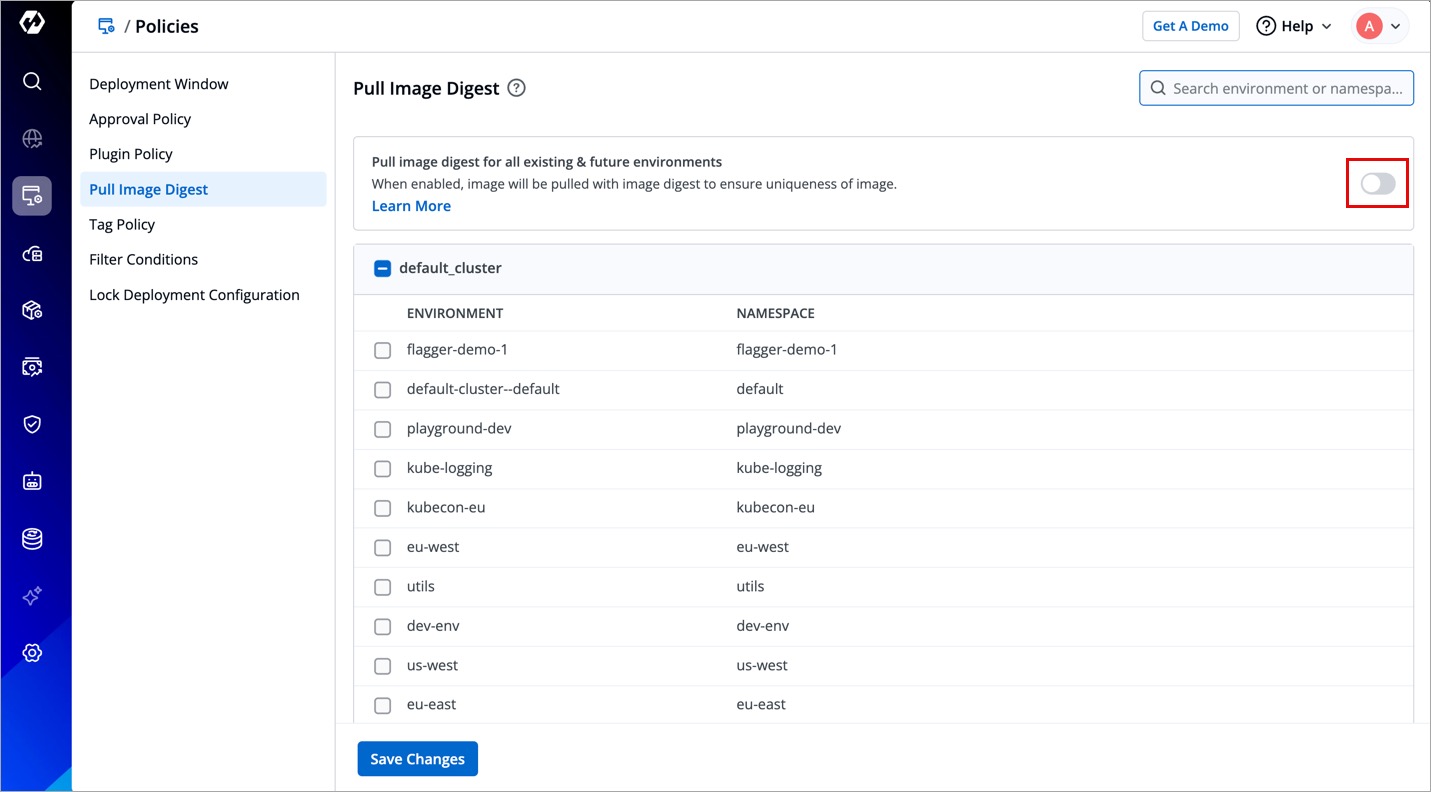The image size is (1431, 792).
Task: Open the Deployment Window policy section
Action: (x=159, y=84)
